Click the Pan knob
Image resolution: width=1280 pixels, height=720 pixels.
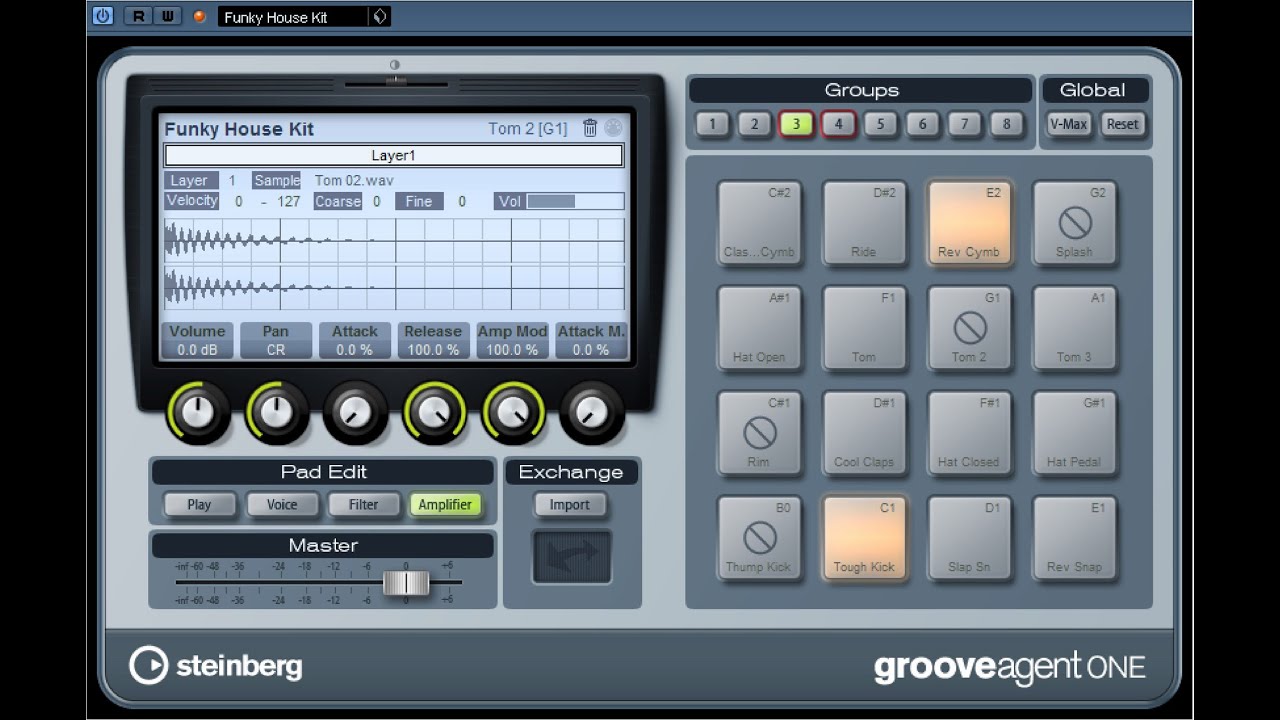(277, 412)
